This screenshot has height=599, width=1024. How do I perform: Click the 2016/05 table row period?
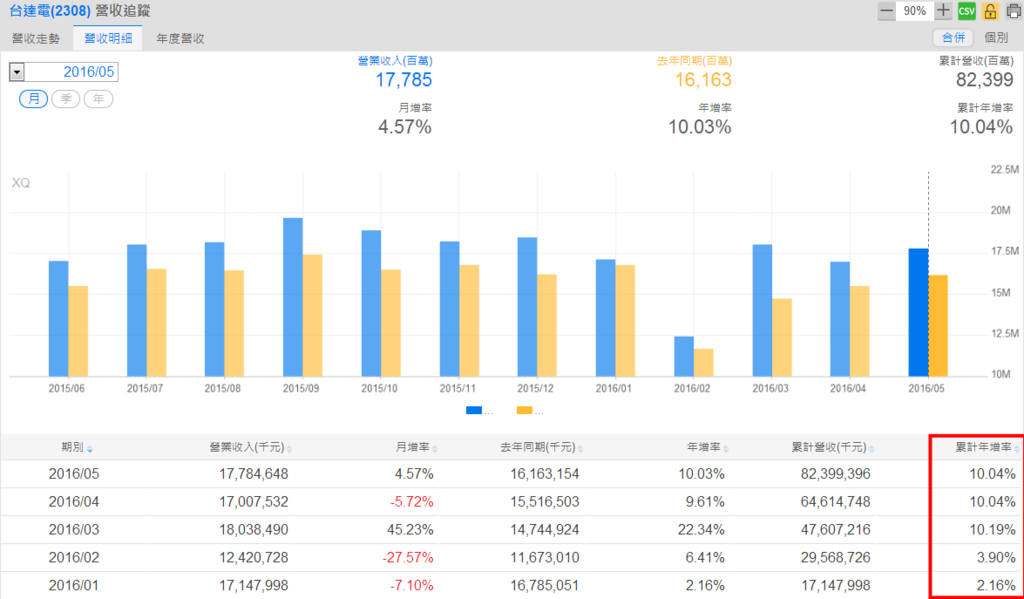tap(74, 474)
